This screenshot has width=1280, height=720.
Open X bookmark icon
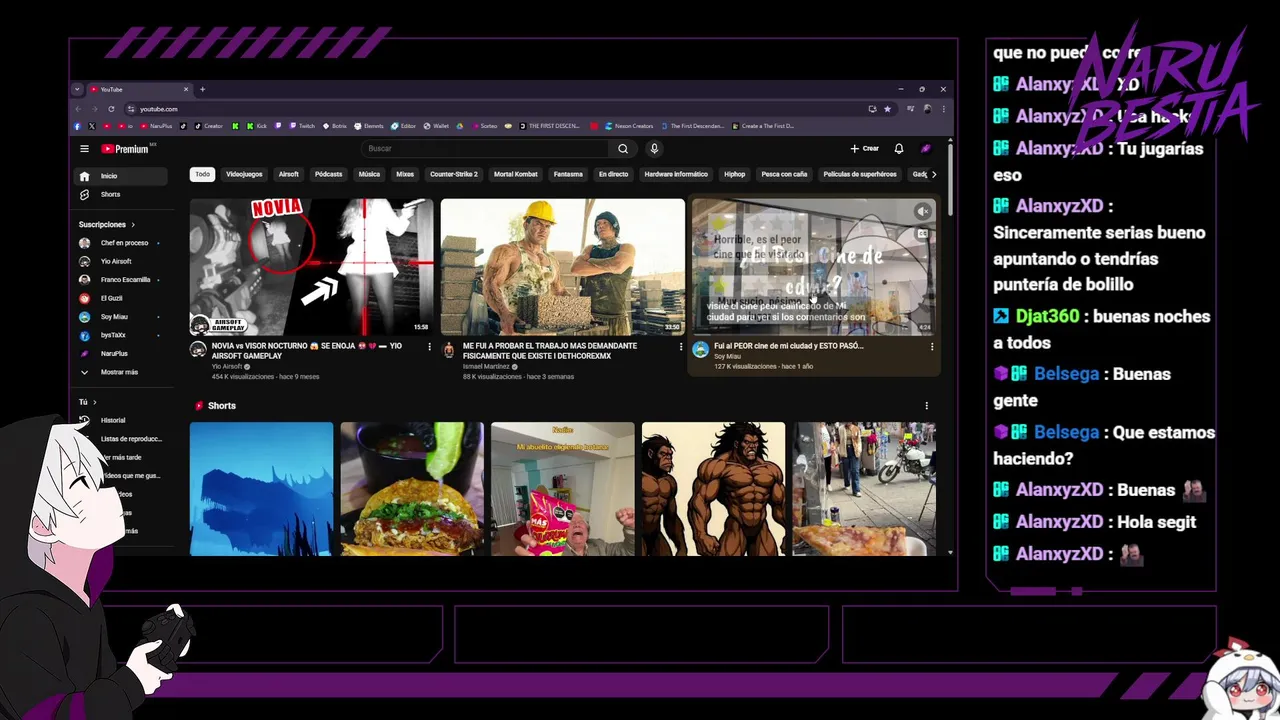tap(92, 126)
